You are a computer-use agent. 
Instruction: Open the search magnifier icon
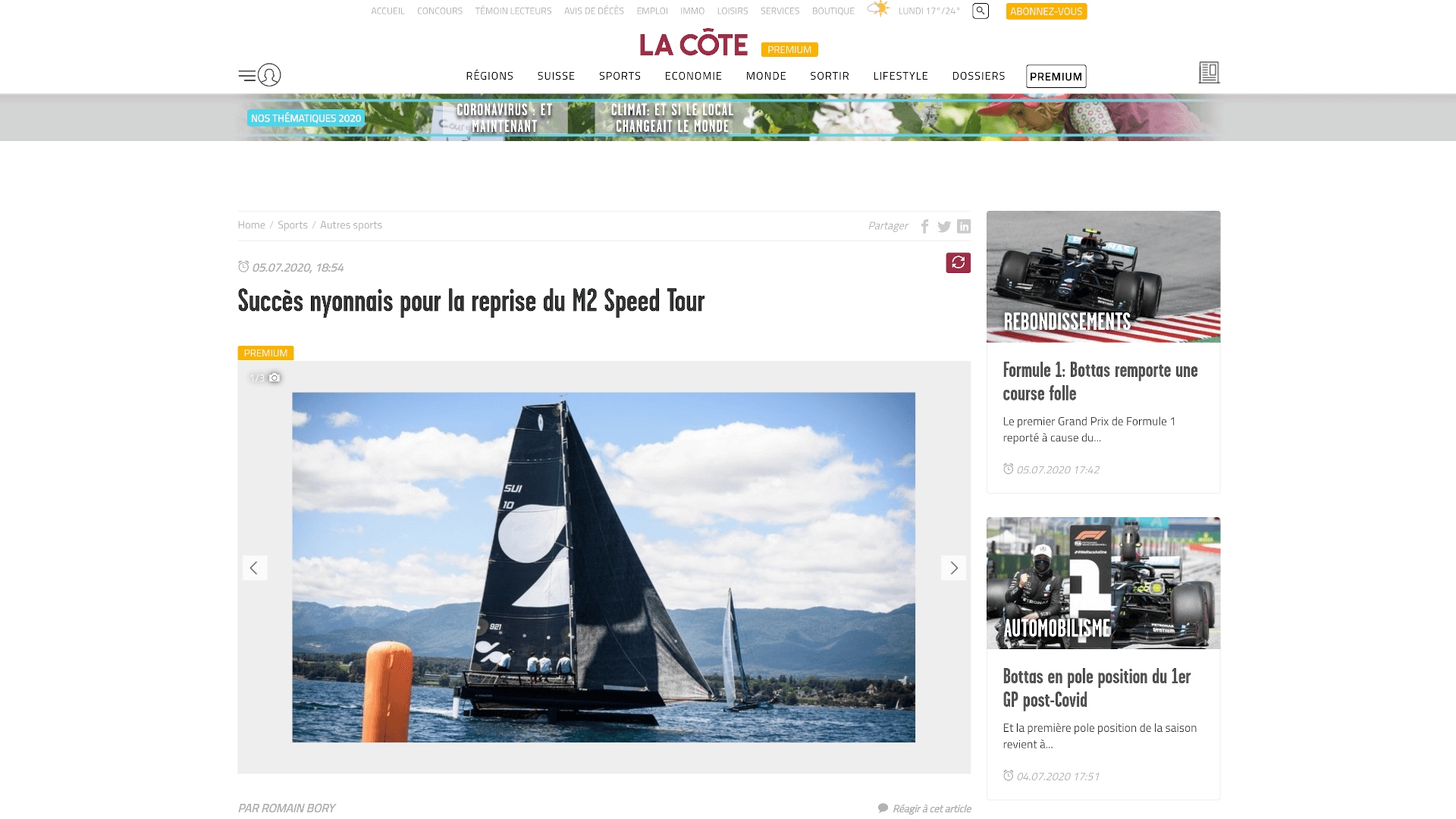[x=981, y=11]
